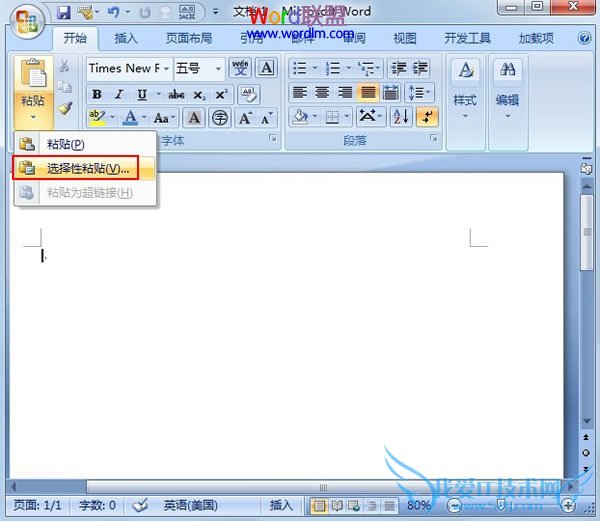Switch to 开发工具 tab
This screenshot has width=600, height=521.
click(467, 38)
